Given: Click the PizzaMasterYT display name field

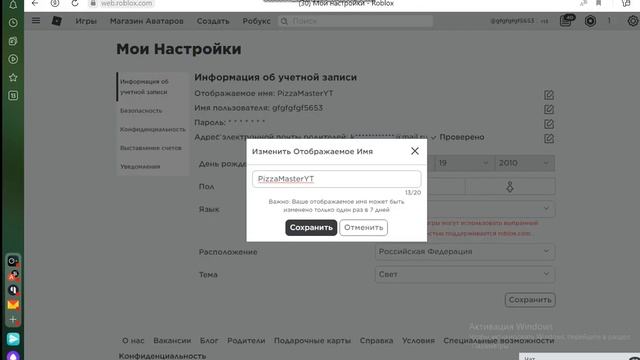Looking at the screenshot, I should tap(336, 179).
